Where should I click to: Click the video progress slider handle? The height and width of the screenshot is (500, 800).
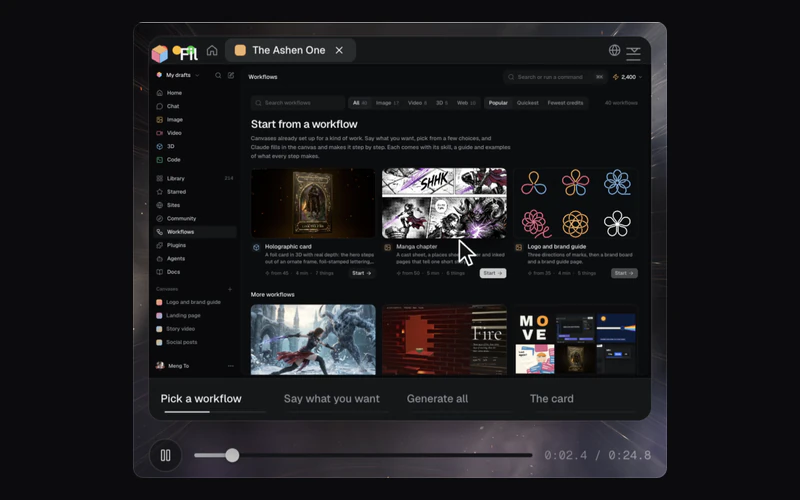(232, 455)
